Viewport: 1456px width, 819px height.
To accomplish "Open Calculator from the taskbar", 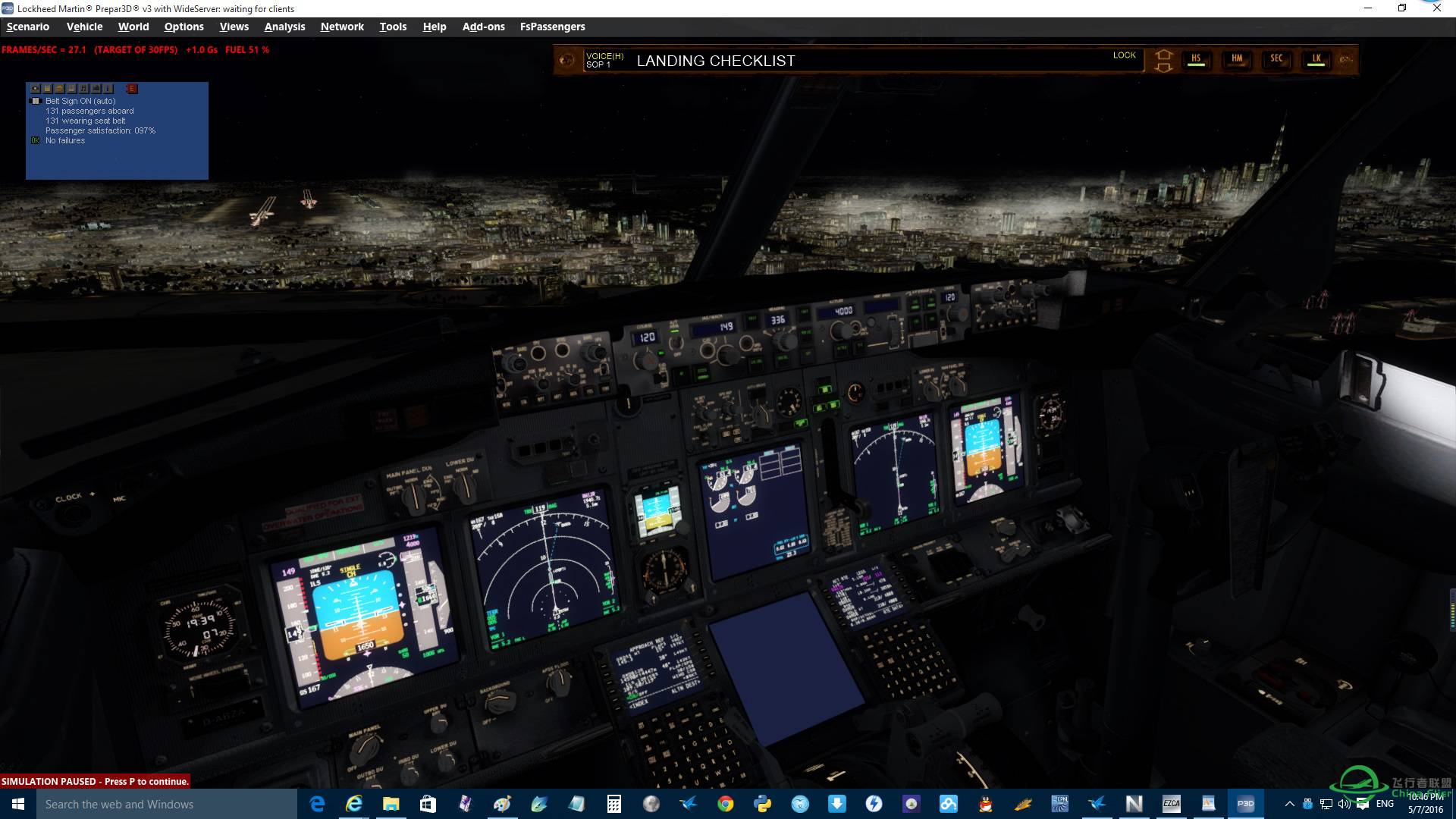I will (x=614, y=804).
